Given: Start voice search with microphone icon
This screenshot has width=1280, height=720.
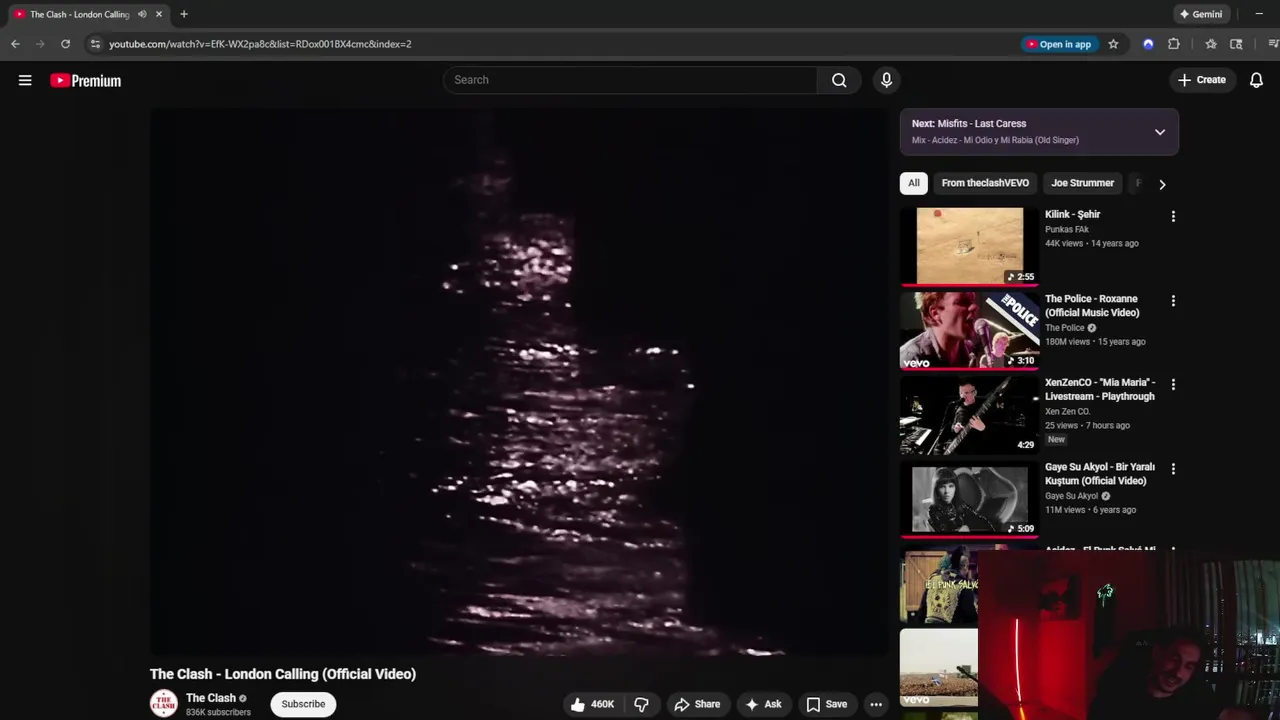Looking at the screenshot, I should (886, 80).
